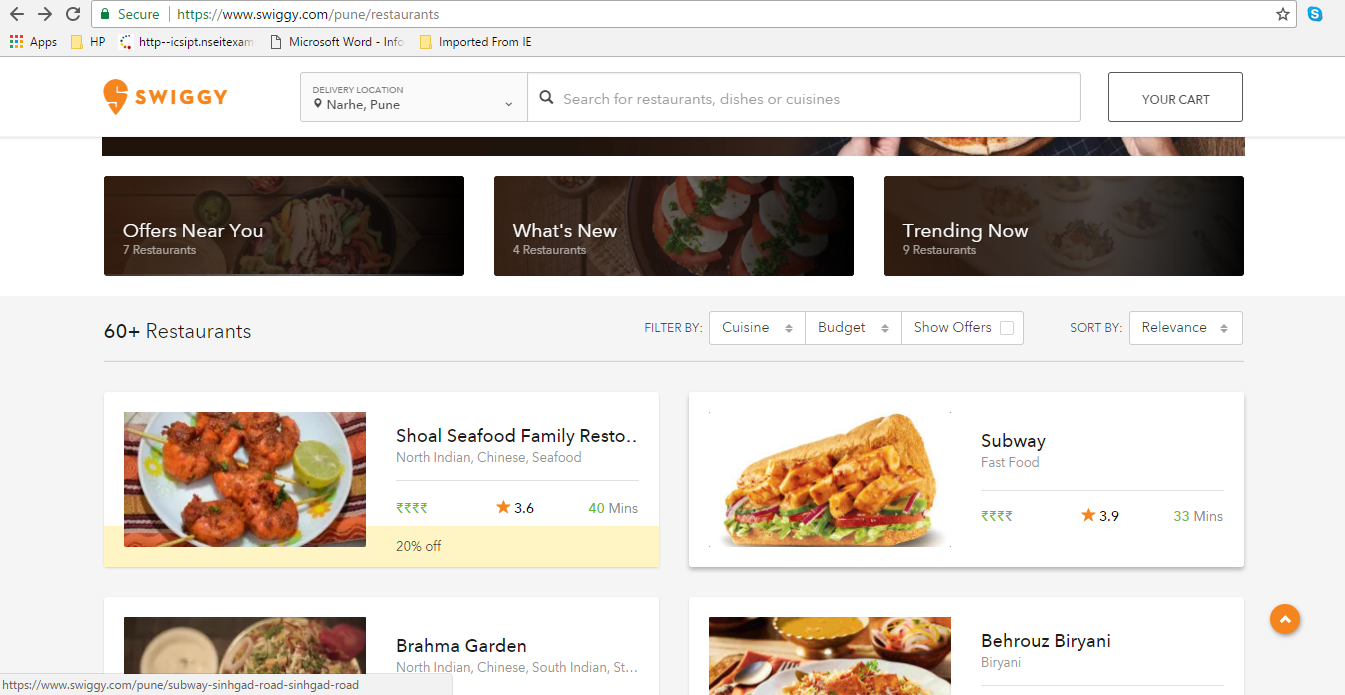
Task: Open the http--icsipt.nseitexam bookmark
Action: (187, 42)
